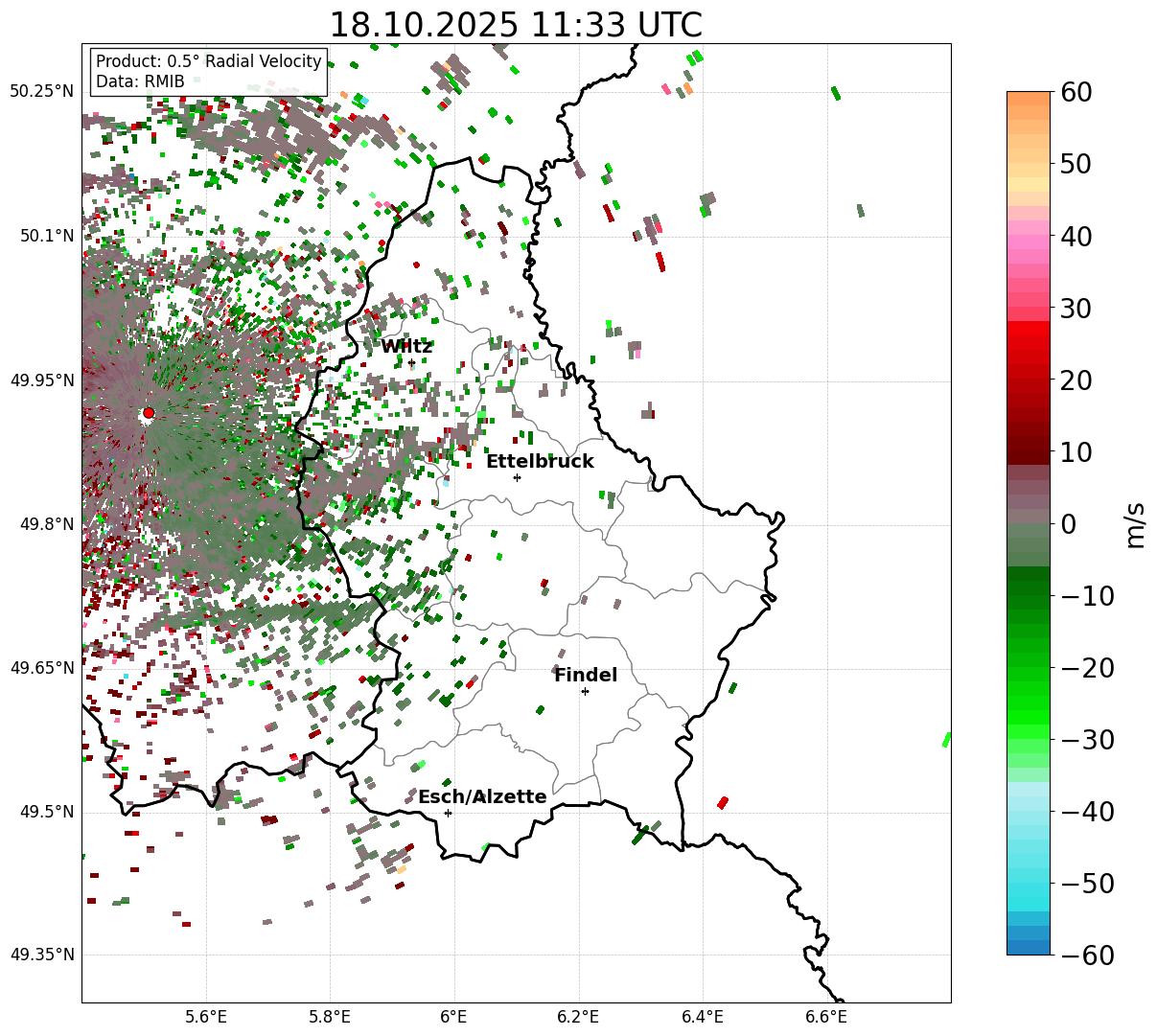Click the cyan colorbar segment near −50
The image size is (1157, 1036).
pyautogui.click(x=1029, y=888)
